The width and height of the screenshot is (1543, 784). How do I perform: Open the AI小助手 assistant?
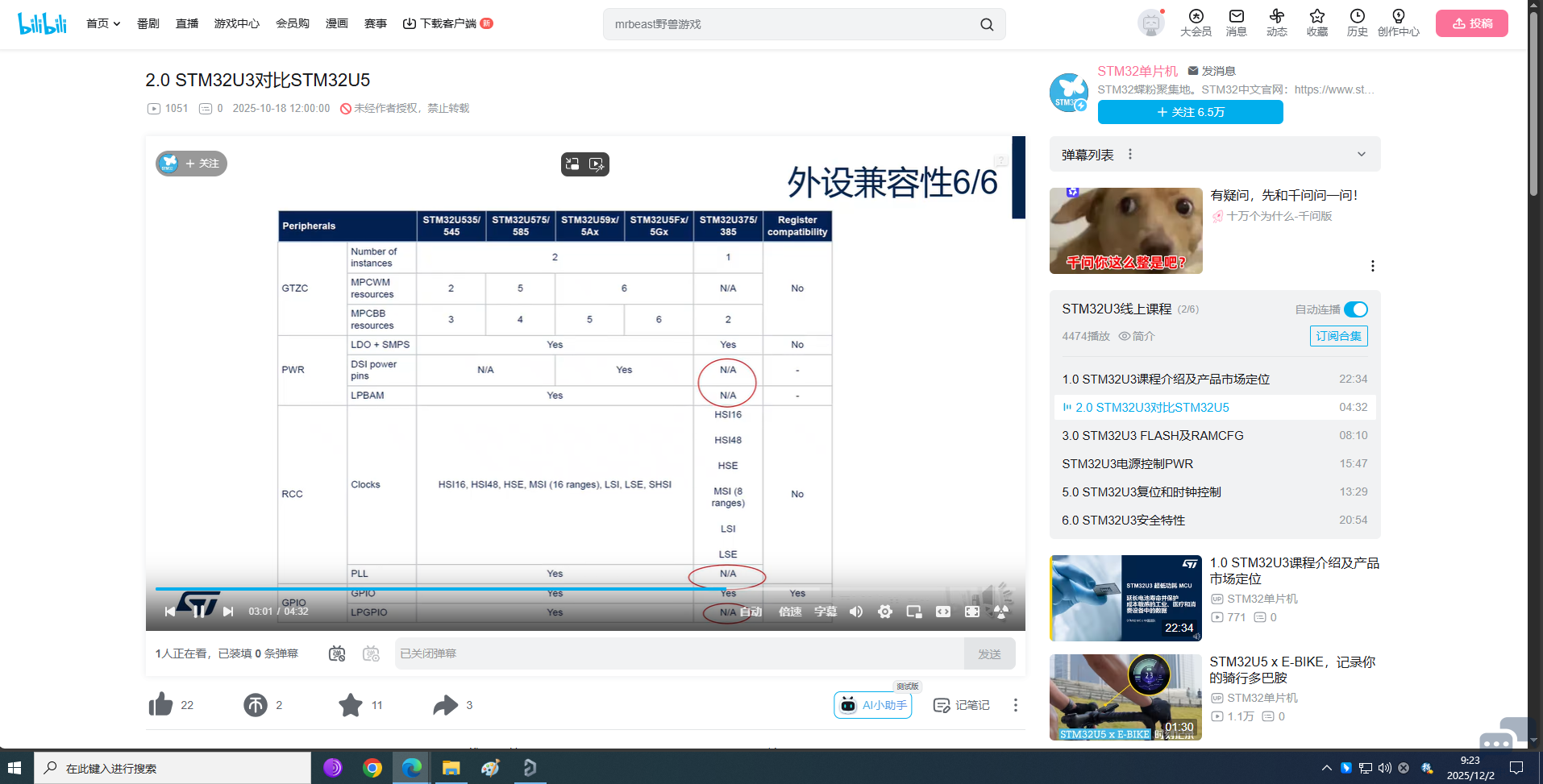[873, 705]
